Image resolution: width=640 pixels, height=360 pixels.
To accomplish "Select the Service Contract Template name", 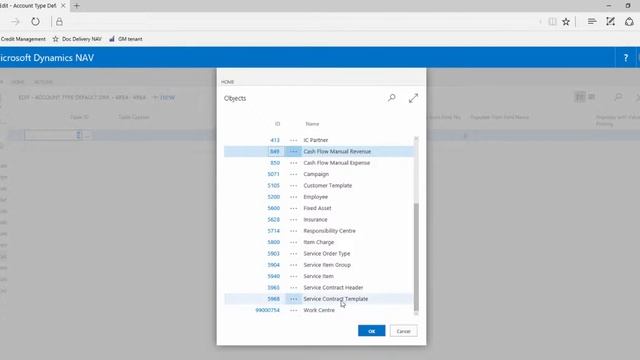I will (336, 299).
